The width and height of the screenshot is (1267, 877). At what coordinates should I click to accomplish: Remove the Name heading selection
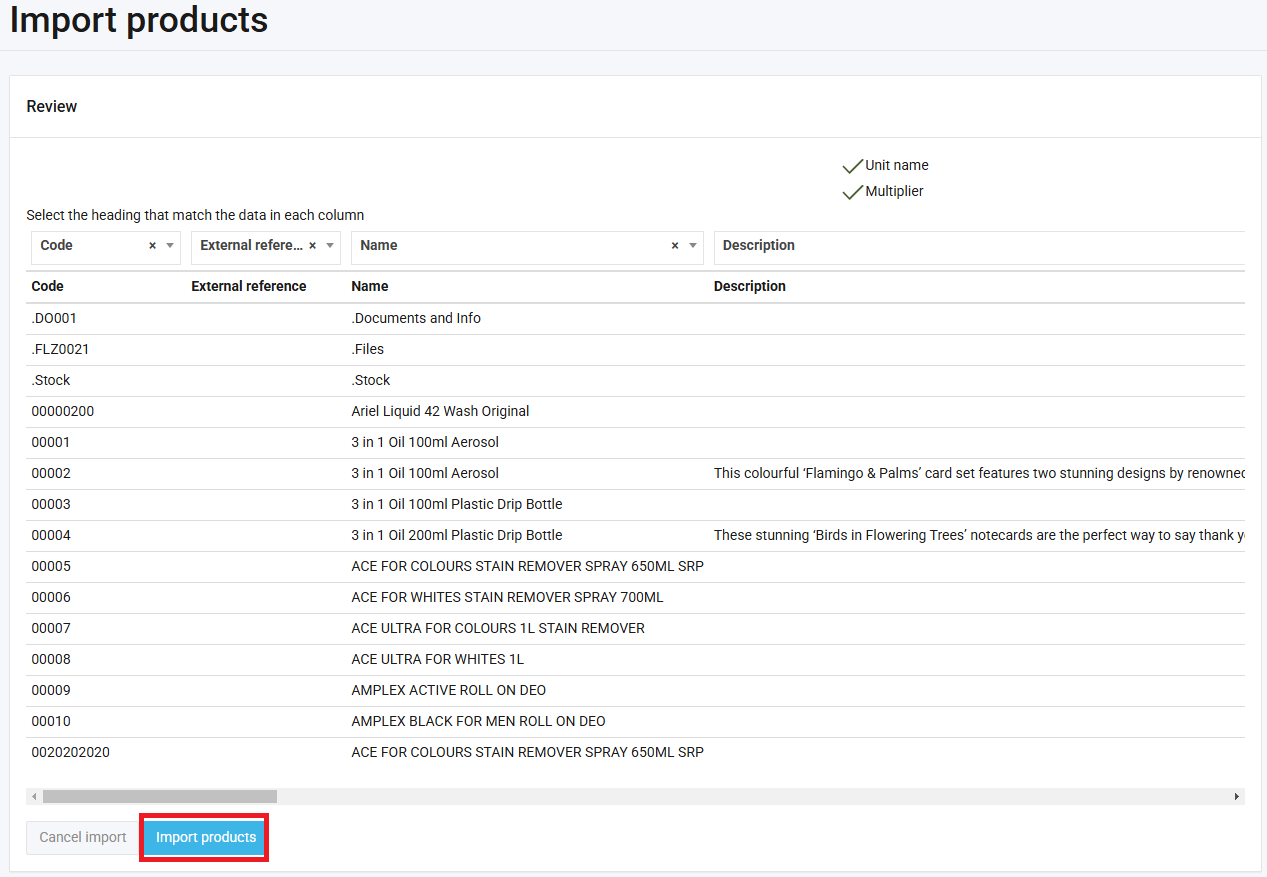point(674,246)
